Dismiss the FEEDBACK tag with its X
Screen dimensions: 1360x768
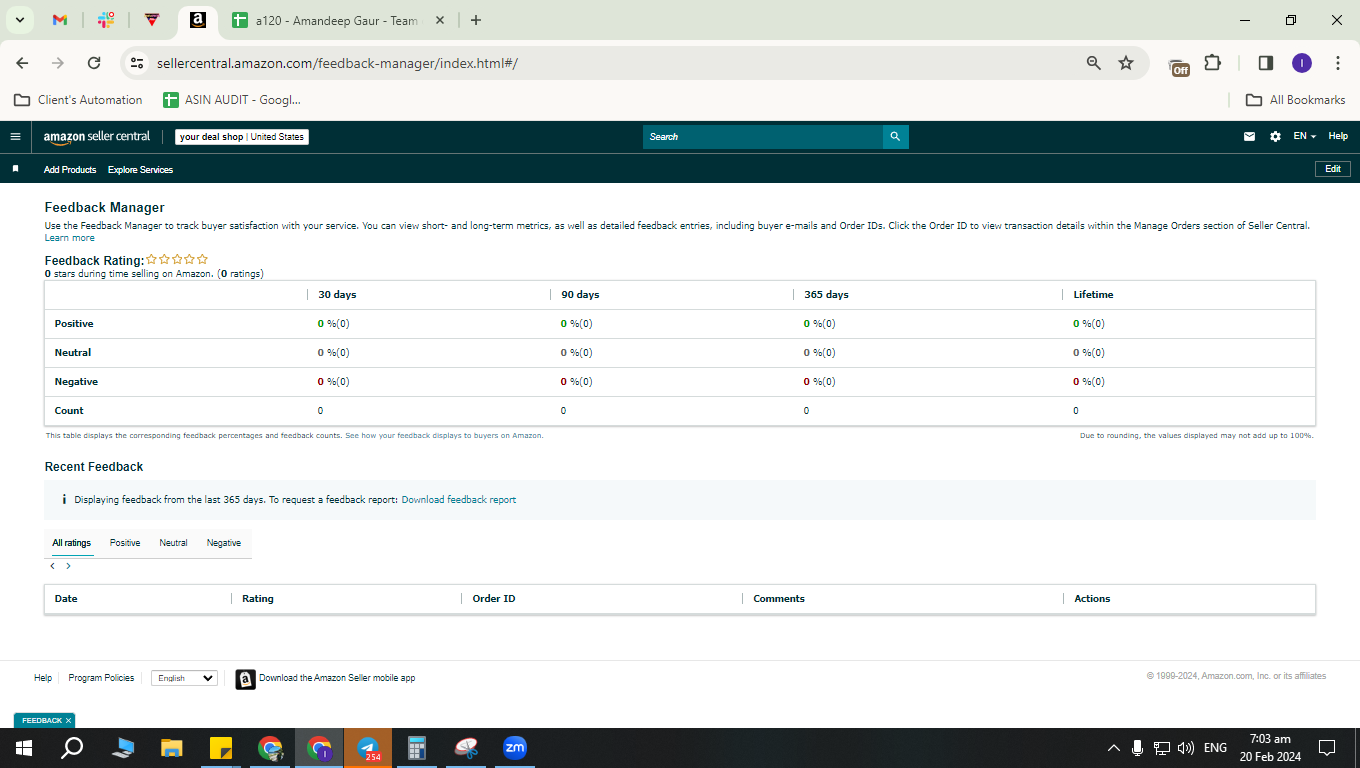(68, 720)
